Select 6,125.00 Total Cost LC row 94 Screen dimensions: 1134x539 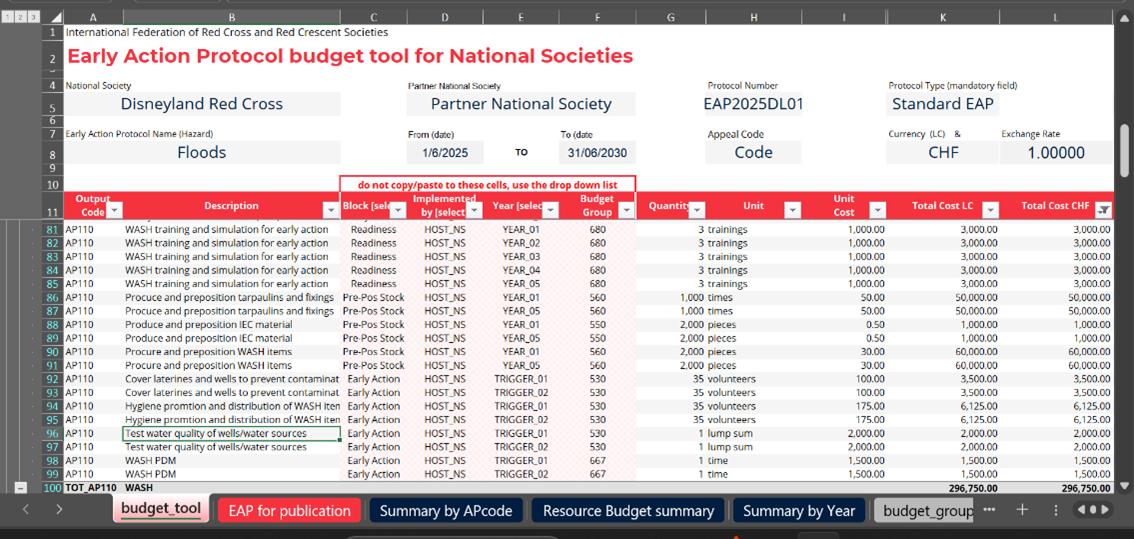[943, 407]
